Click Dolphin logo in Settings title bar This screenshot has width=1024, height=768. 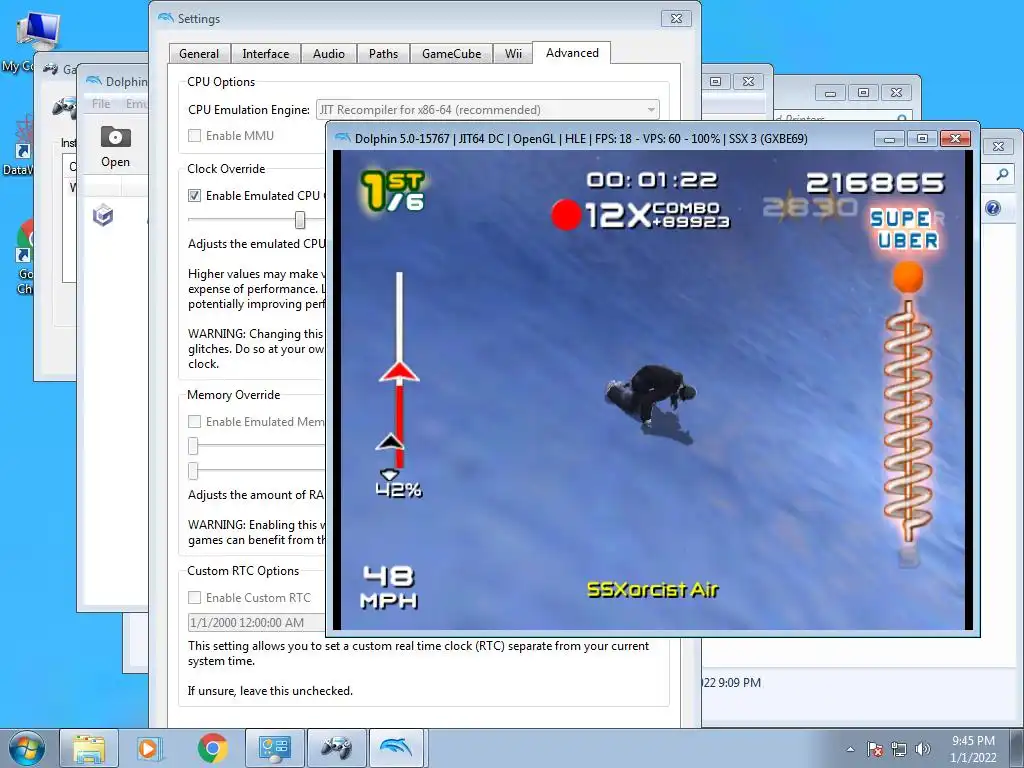click(166, 18)
